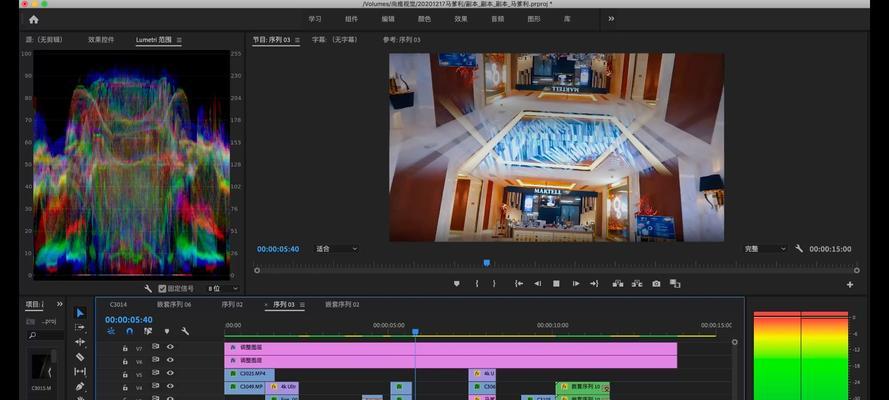Select the Ripple Edit tool
The width and height of the screenshot is (889, 400).
click(80, 342)
